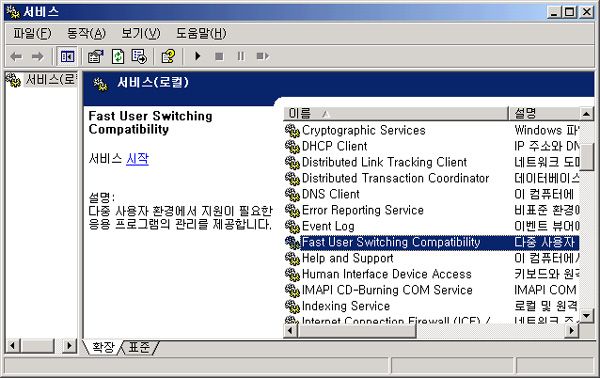Click gear icon beside Help and Support
Viewport: 600px width, 378px height.
(x=292, y=259)
